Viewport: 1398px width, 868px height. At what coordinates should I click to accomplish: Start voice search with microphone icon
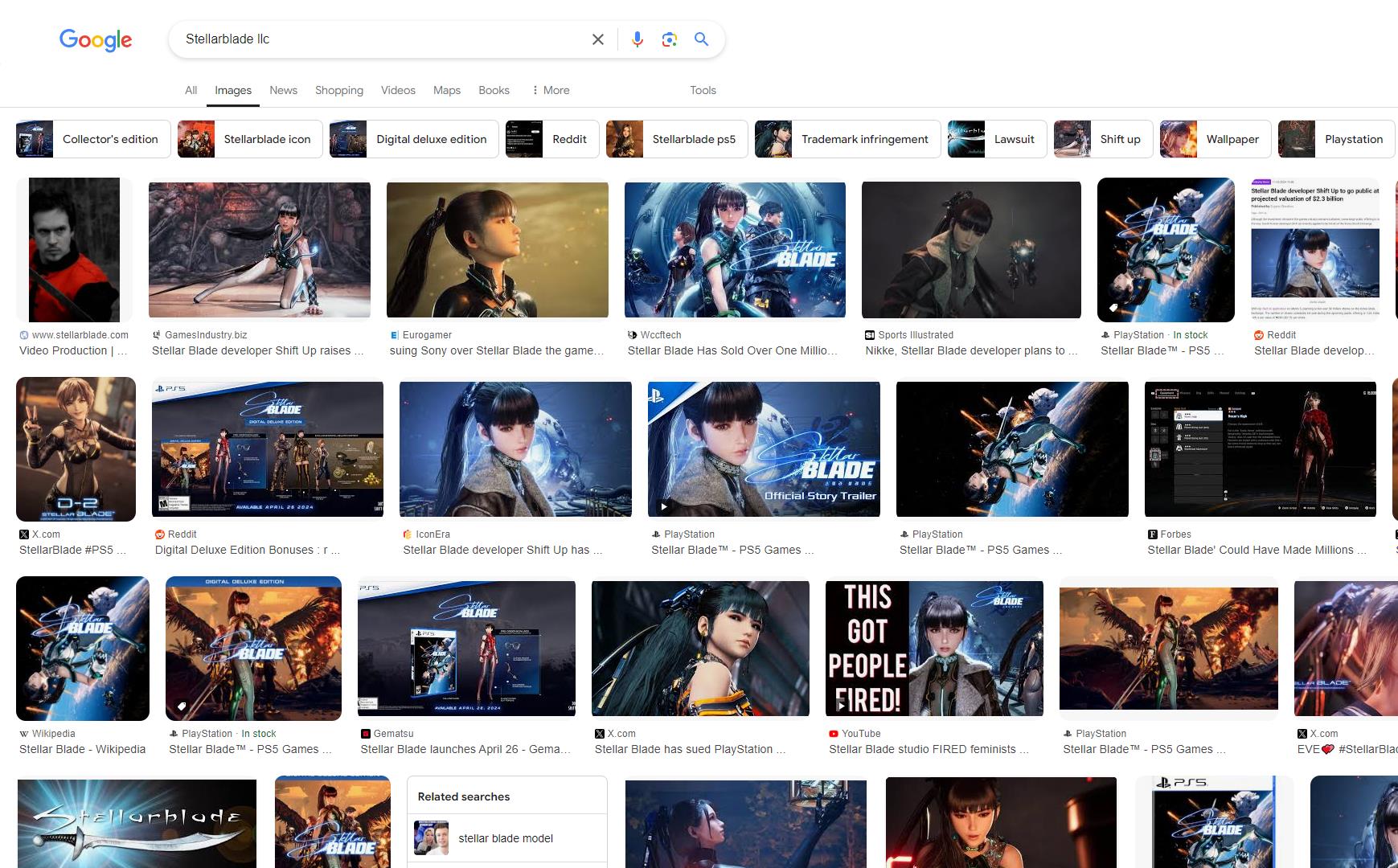(637, 39)
